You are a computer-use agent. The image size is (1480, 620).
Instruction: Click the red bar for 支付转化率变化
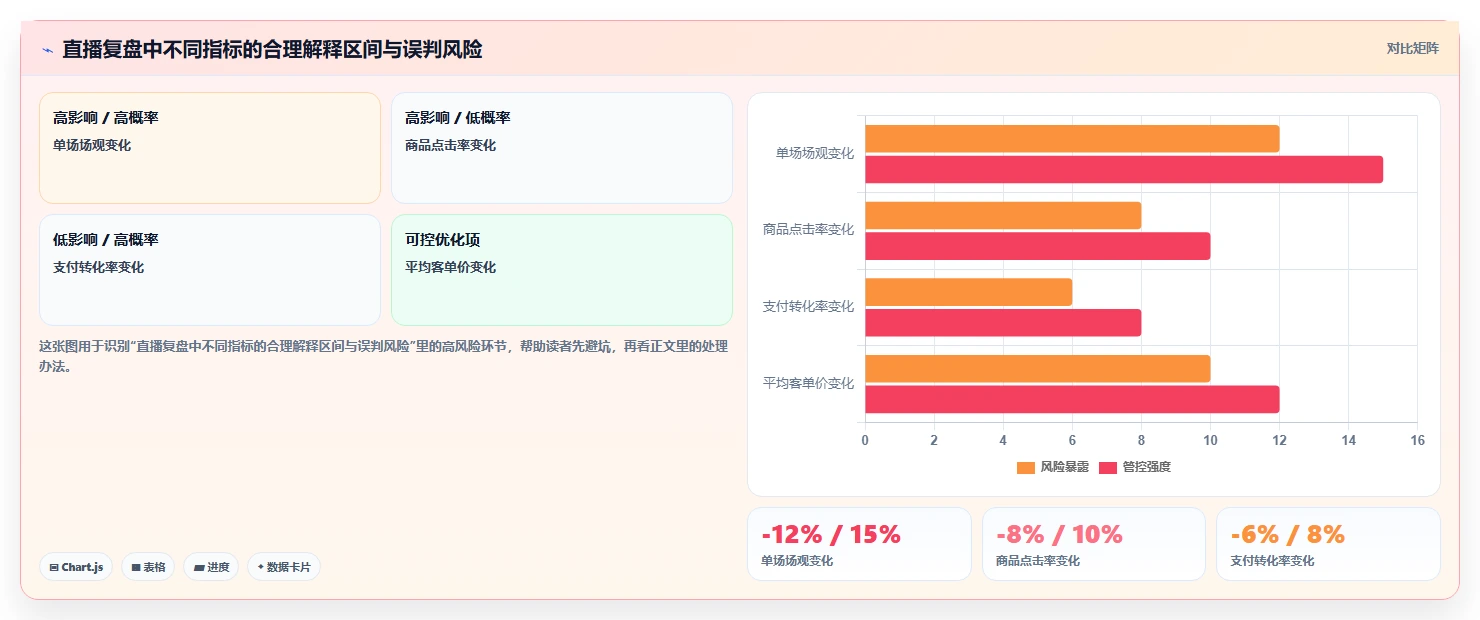1003,323
